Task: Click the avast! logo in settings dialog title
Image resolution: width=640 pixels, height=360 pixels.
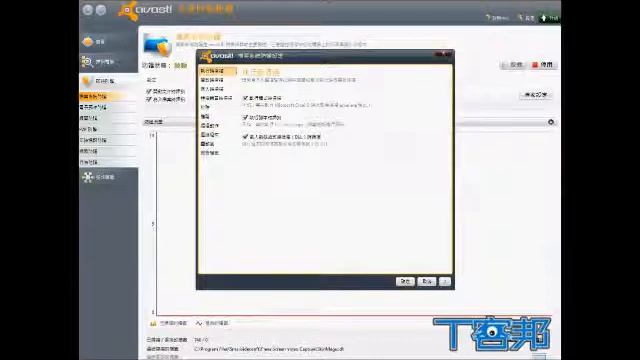Action: (x=217, y=56)
